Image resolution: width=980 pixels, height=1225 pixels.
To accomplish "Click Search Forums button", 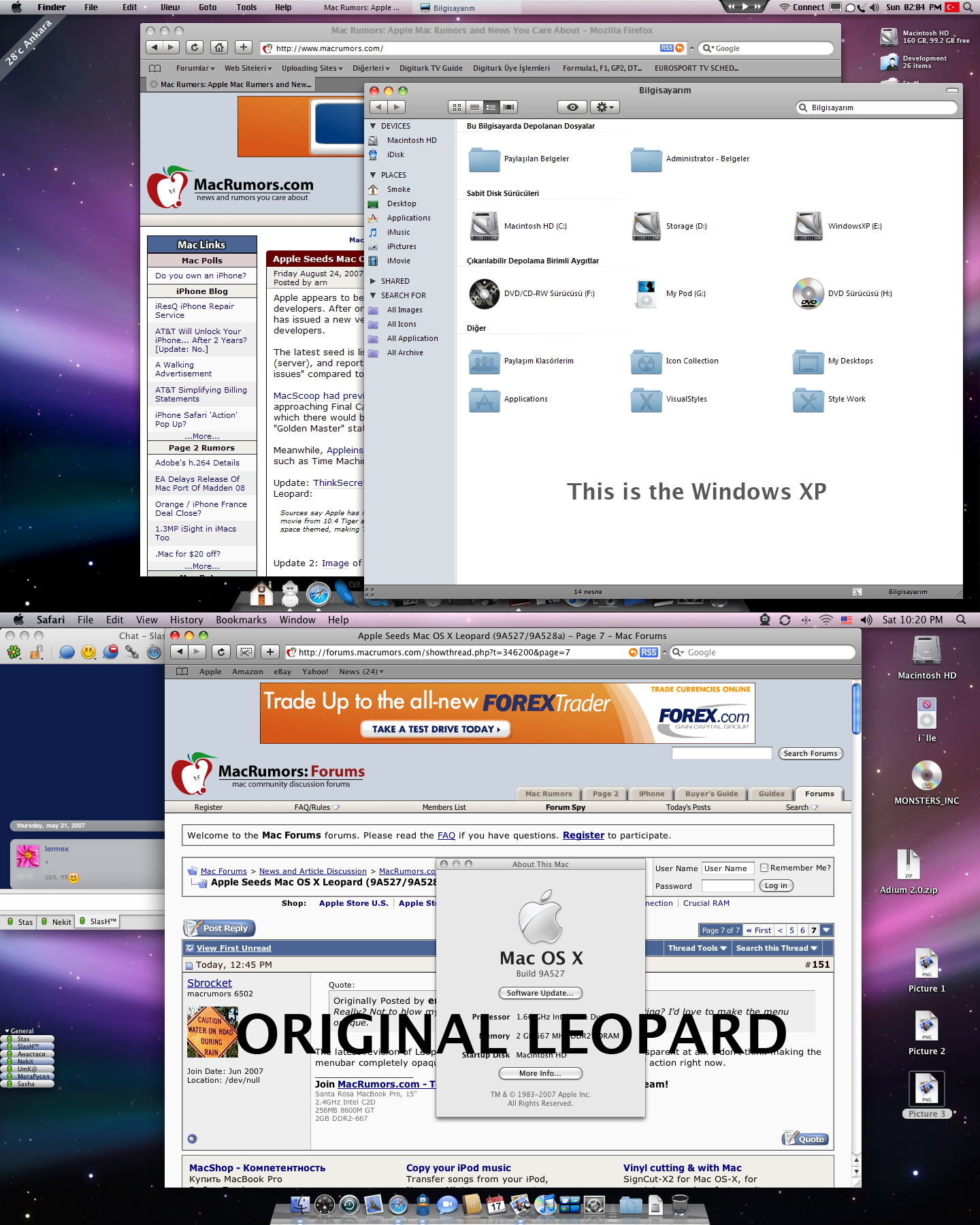I will click(810, 753).
